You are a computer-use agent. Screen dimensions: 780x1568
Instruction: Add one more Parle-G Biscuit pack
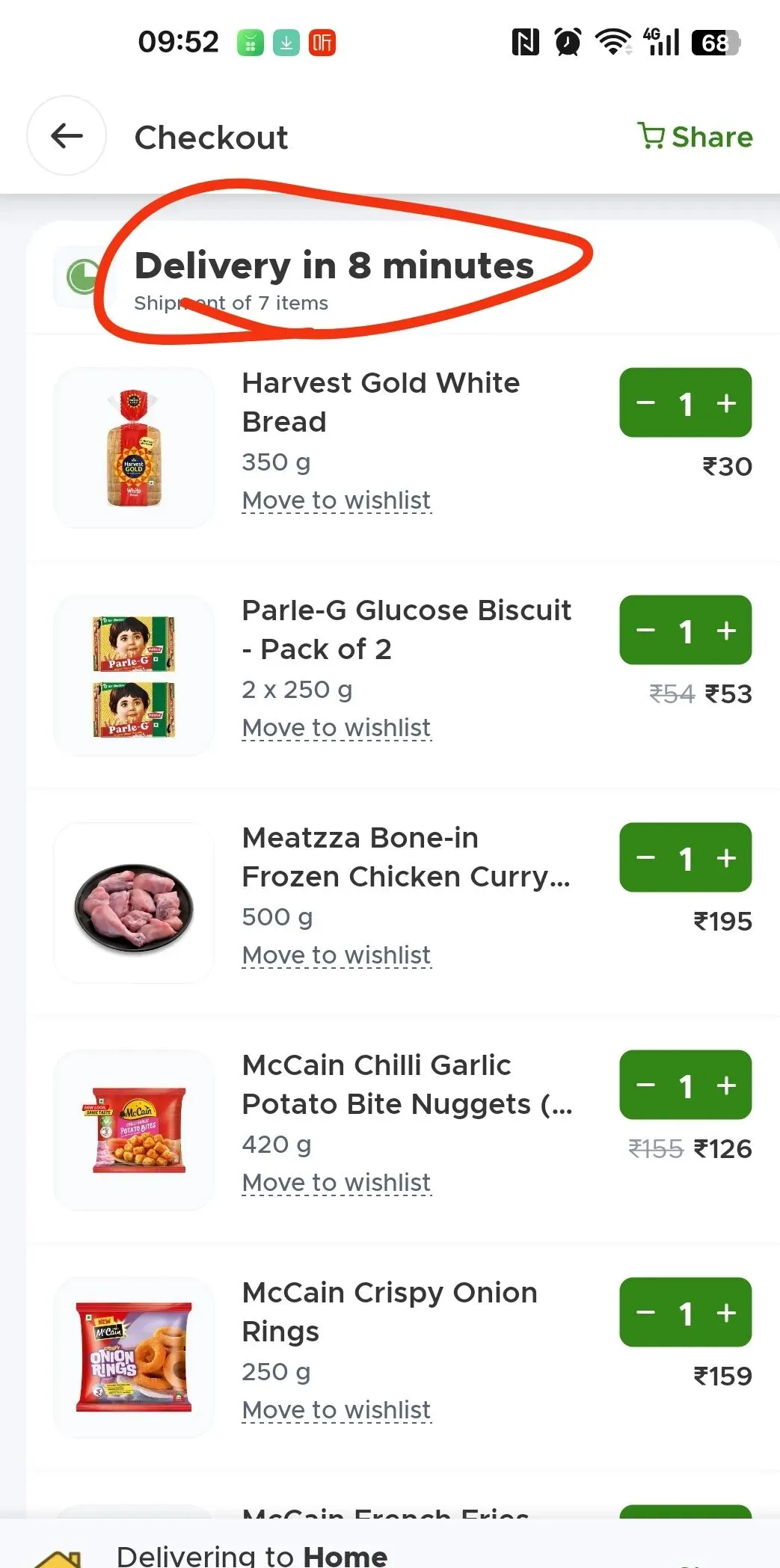[726, 631]
